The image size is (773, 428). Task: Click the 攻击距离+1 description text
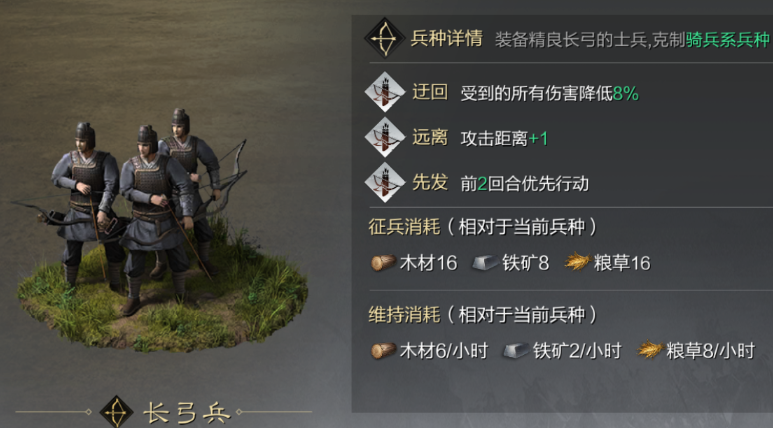[x=504, y=139]
